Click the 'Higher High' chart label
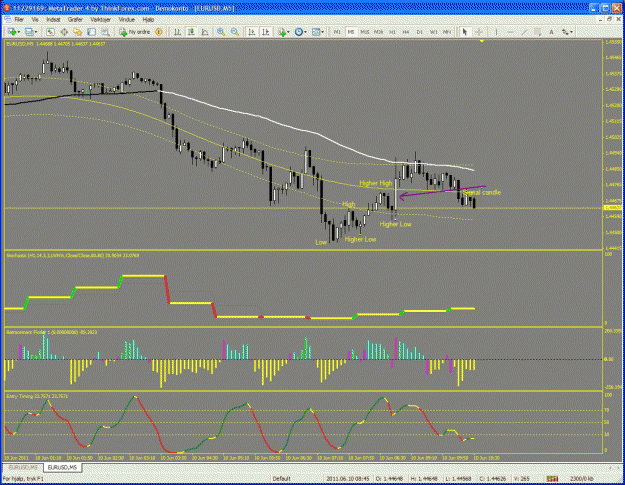This screenshot has width=625, height=485. [x=376, y=183]
